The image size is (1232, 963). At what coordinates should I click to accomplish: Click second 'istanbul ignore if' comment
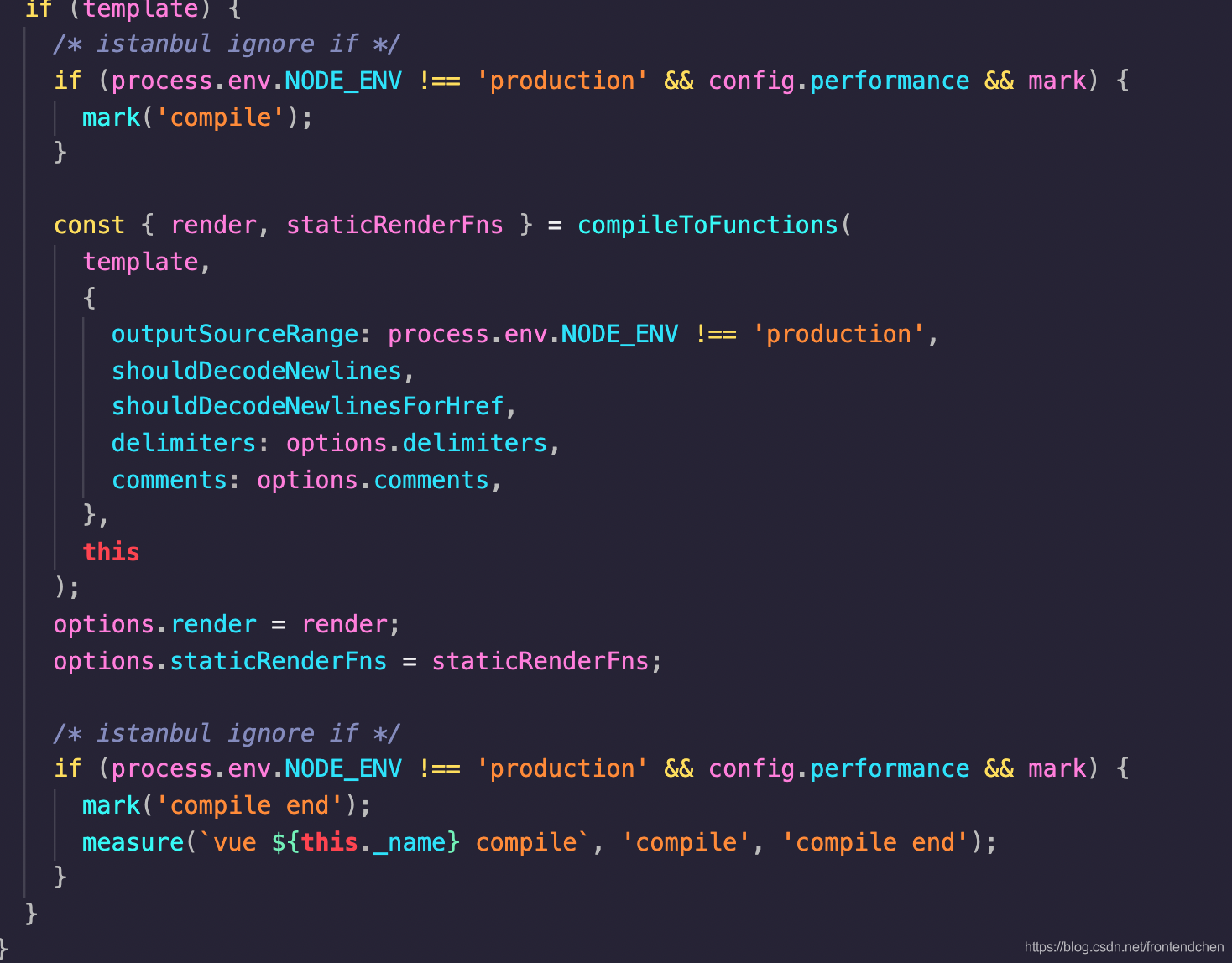[227, 733]
